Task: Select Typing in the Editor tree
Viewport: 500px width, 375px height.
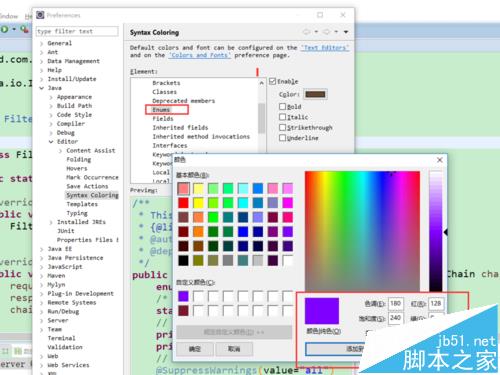Action: point(77,213)
